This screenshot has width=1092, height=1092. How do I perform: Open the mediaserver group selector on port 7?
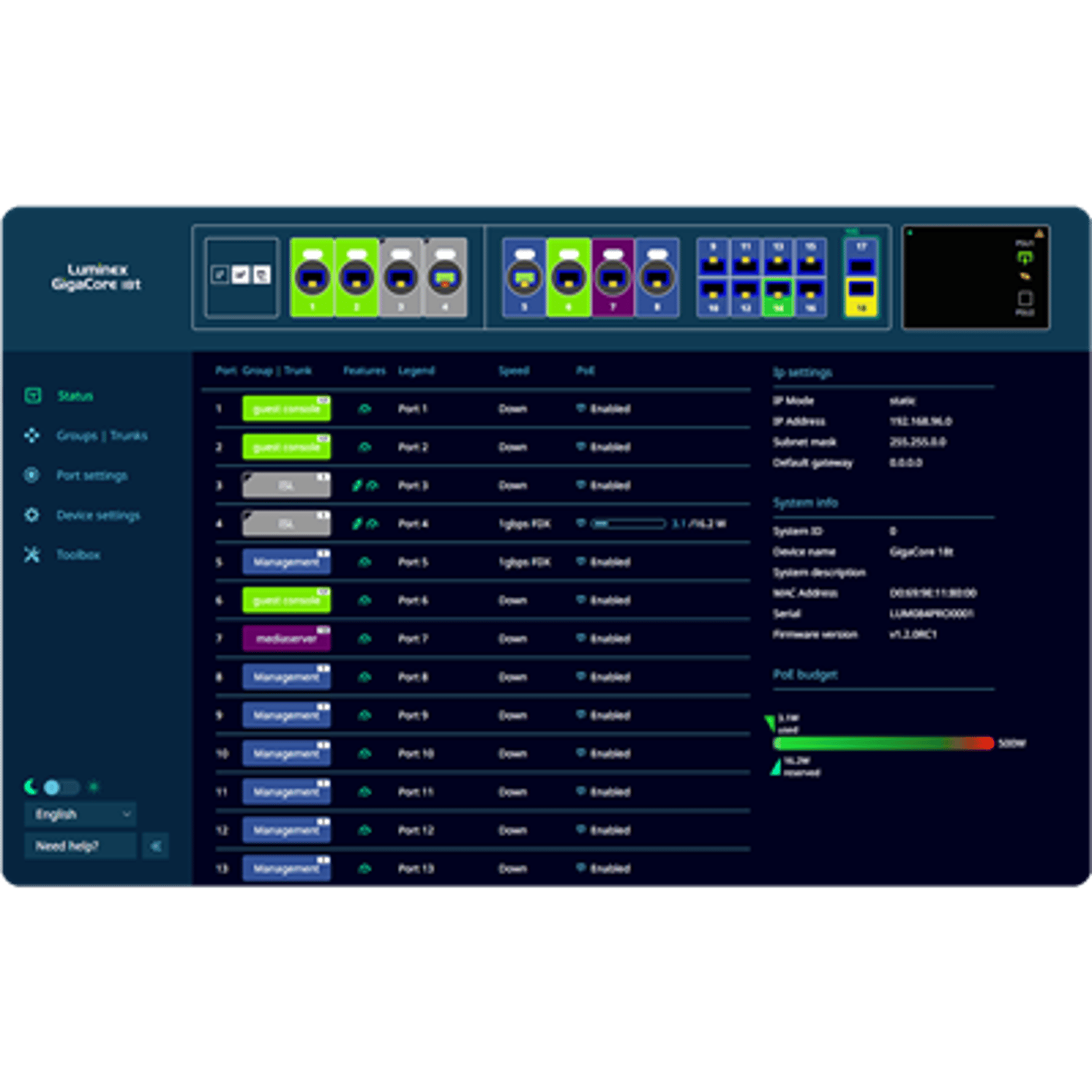tap(286, 638)
